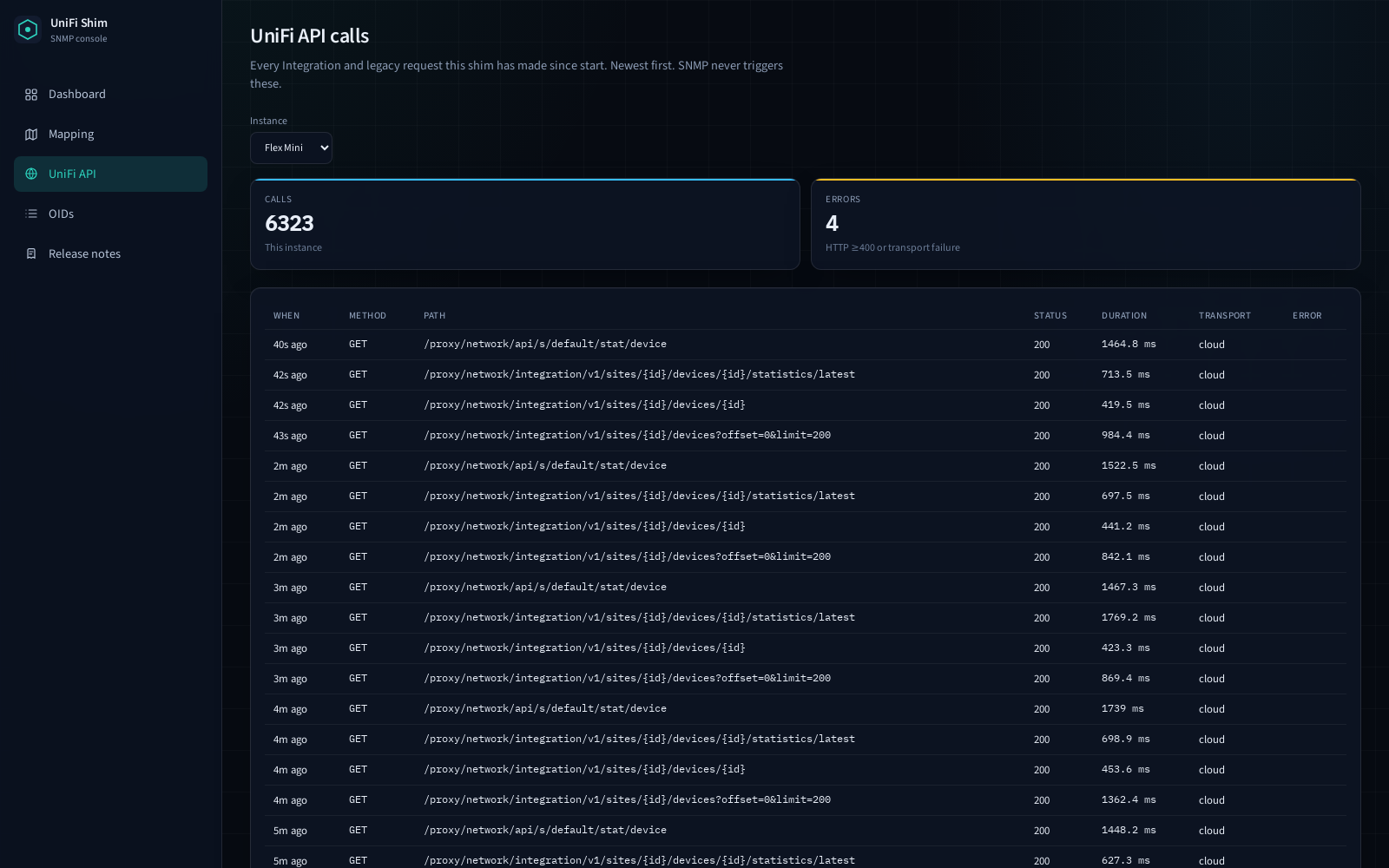
Task: Click the 1448.2 ms duration value
Action: point(1129,830)
